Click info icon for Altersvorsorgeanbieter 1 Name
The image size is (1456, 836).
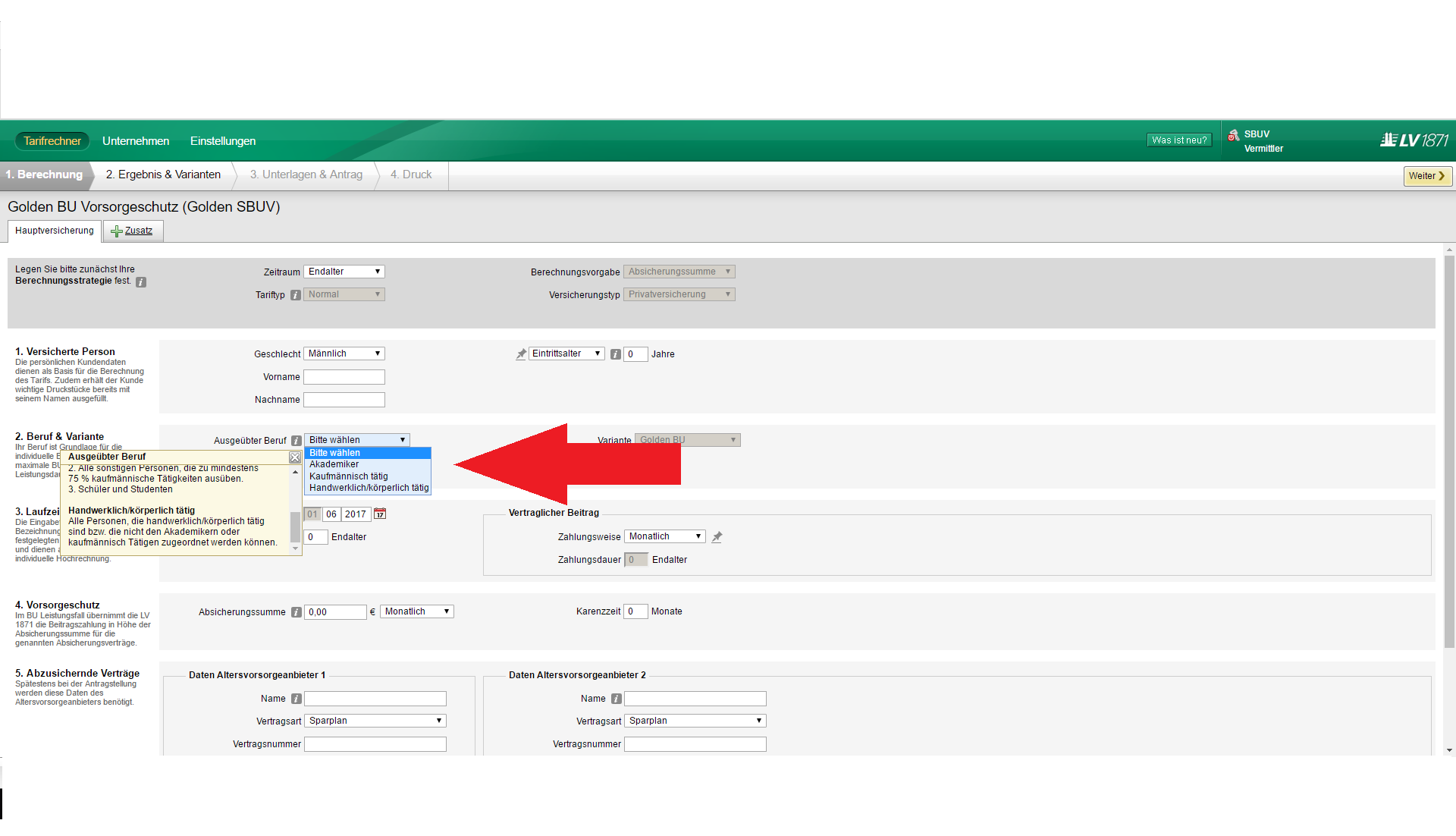click(x=297, y=699)
